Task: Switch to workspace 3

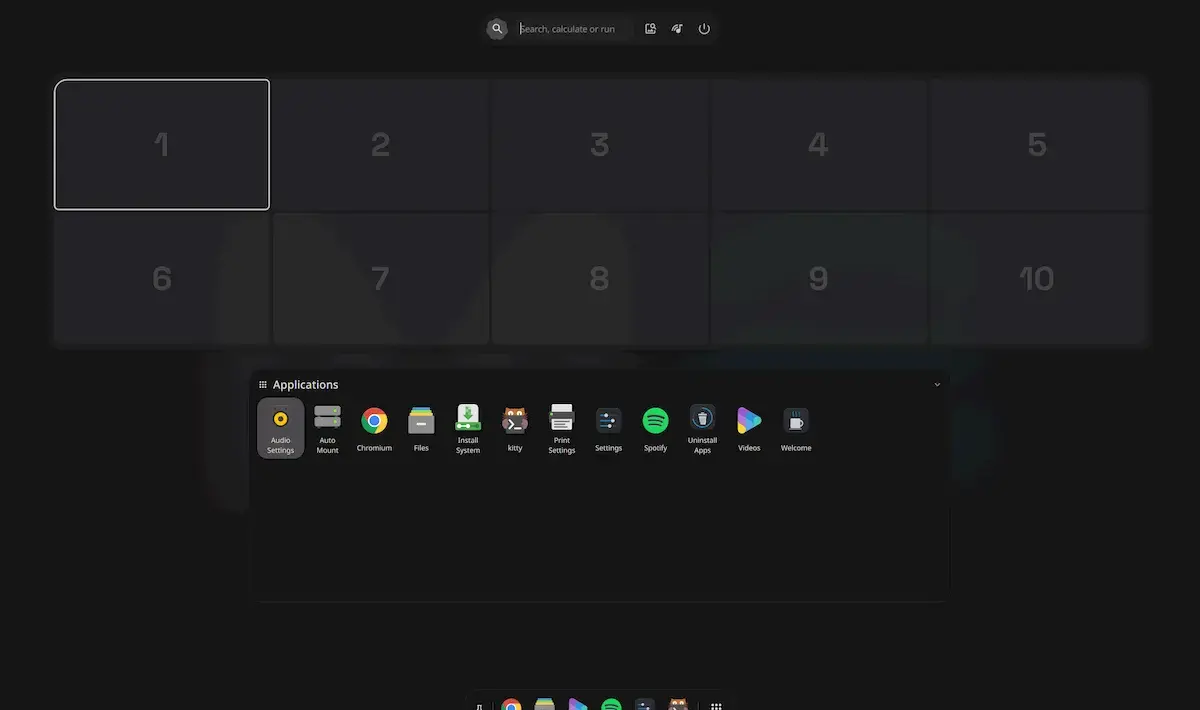Action: click(600, 145)
